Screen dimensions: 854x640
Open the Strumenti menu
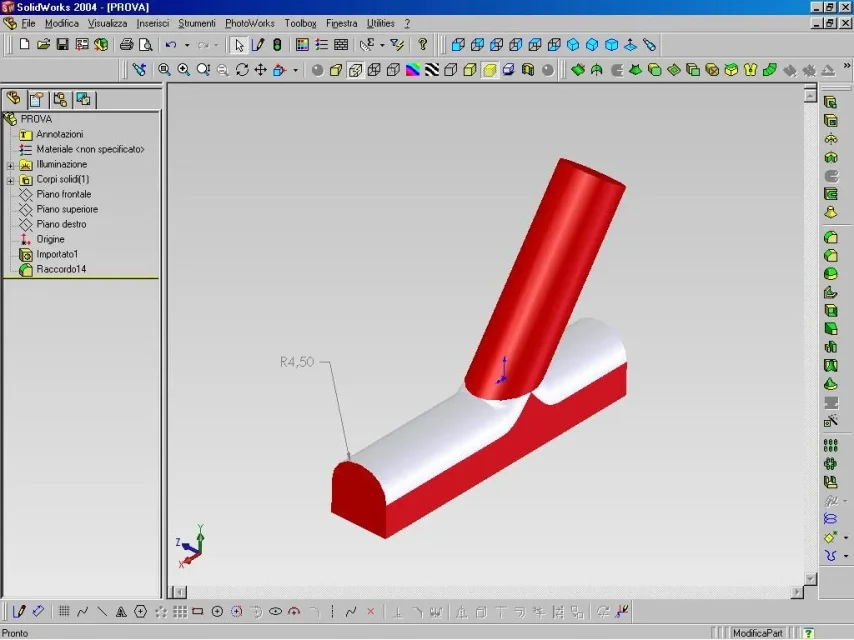(x=197, y=23)
